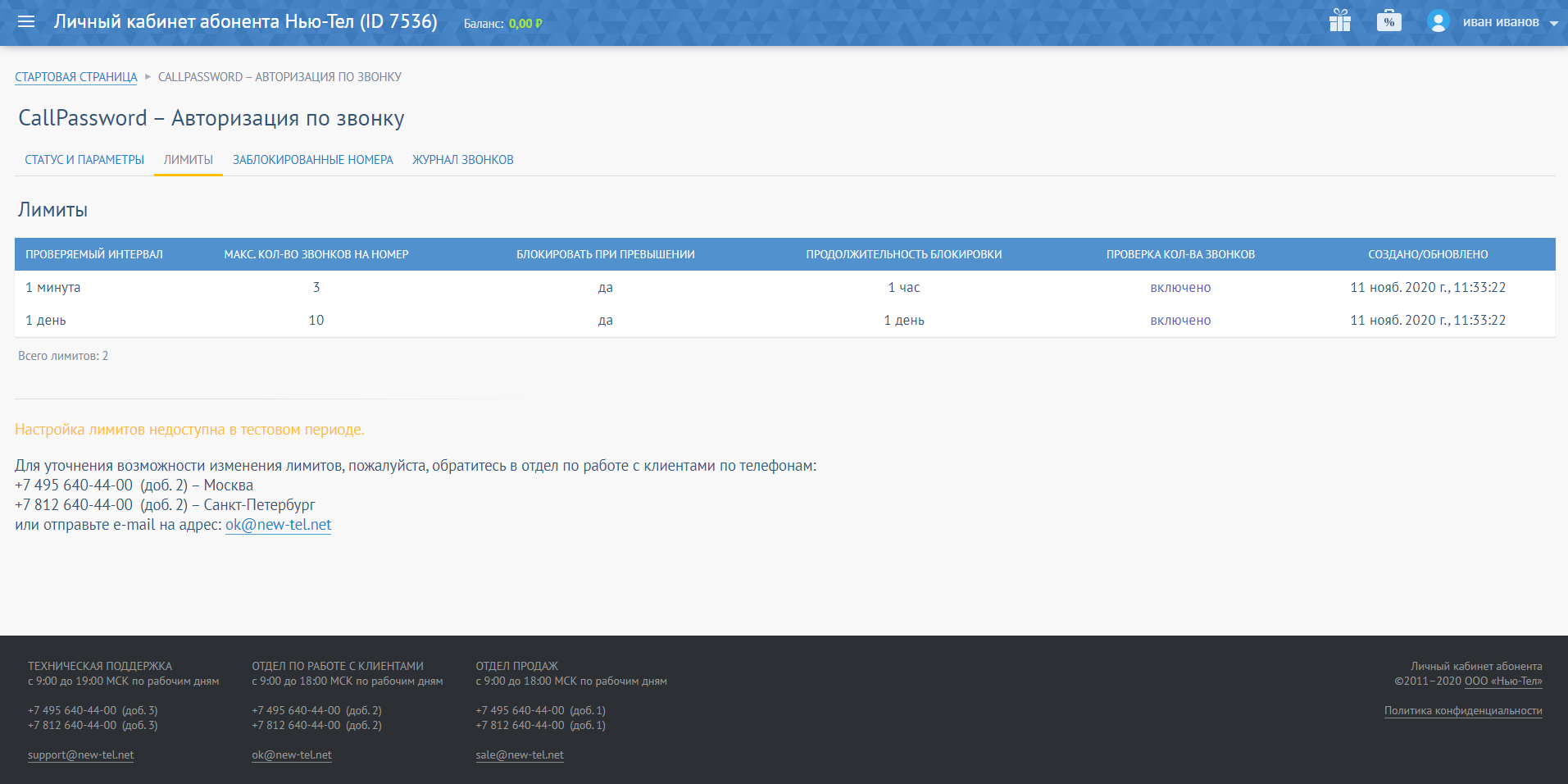Open Политика конфиденциальности link
Screen dimensions: 1568x784
click(x=1463, y=711)
